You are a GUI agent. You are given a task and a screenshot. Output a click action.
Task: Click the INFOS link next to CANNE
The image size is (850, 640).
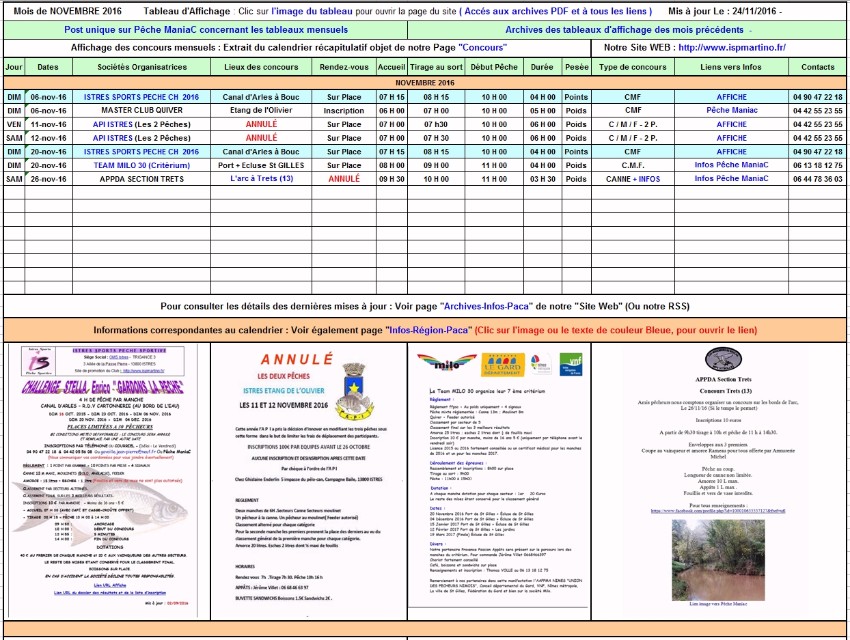tap(649, 179)
